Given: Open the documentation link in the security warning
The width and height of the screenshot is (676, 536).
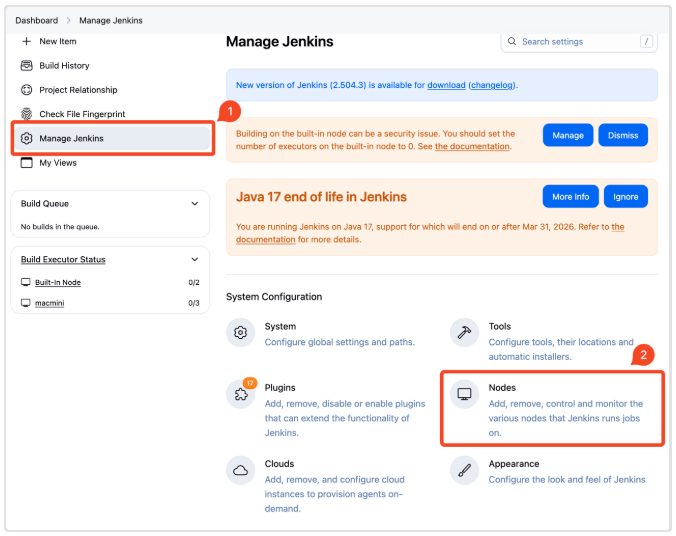Looking at the screenshot, I should [x=472, y=146].
